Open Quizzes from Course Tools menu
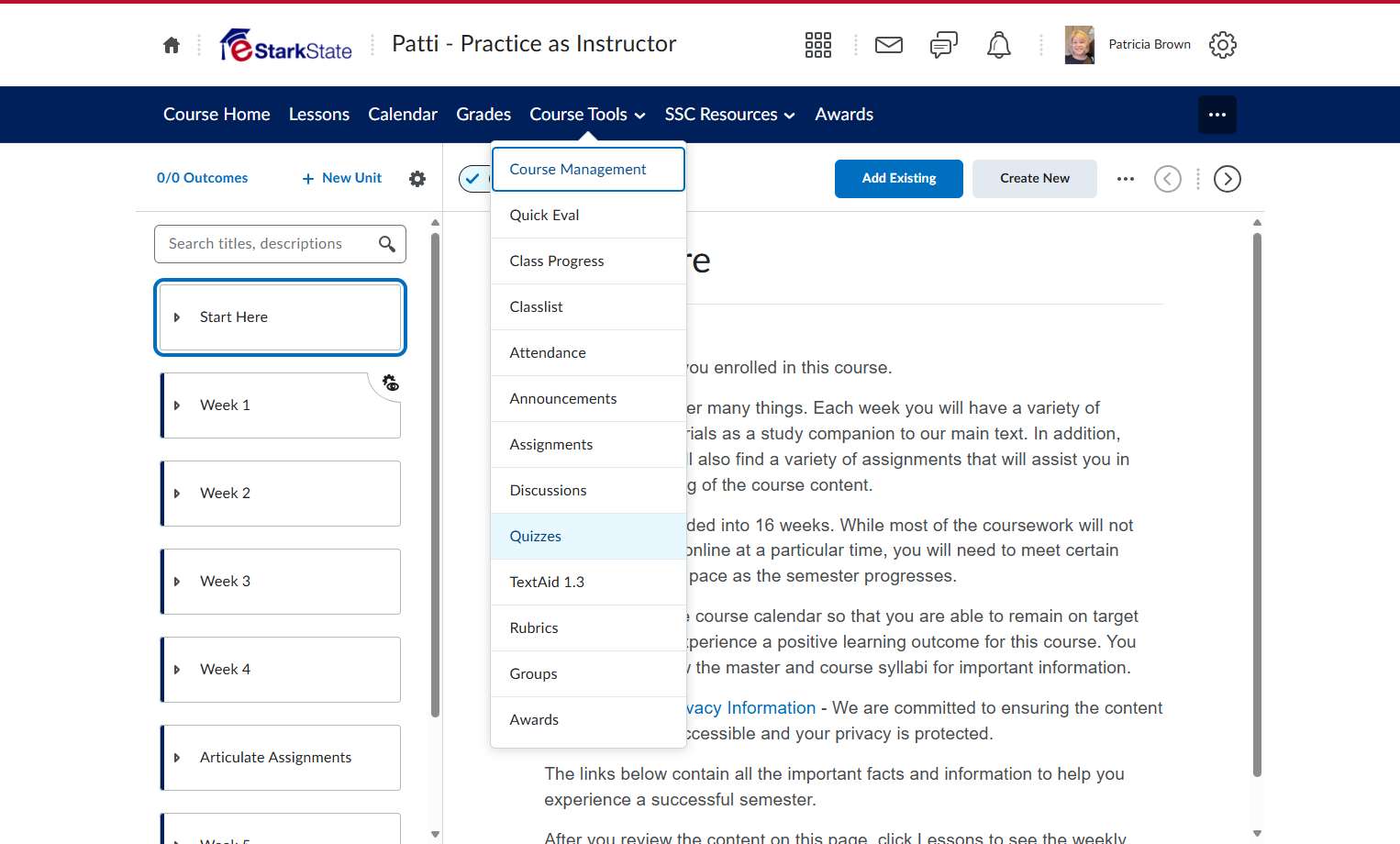 click(x=588, y=537)
